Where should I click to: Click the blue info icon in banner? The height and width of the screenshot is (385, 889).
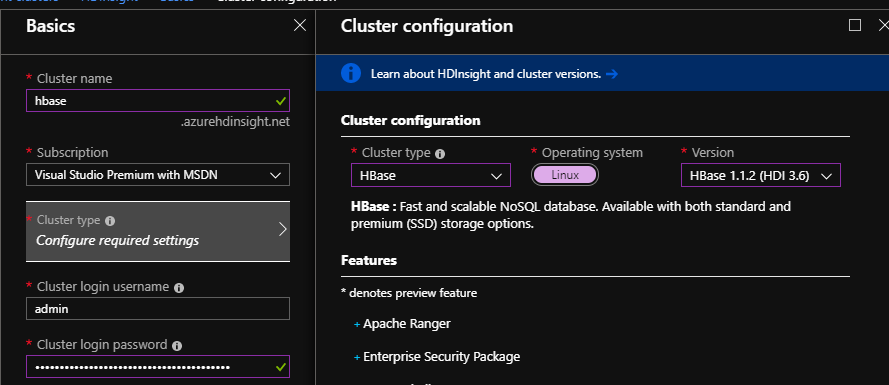tap(351, 73)
